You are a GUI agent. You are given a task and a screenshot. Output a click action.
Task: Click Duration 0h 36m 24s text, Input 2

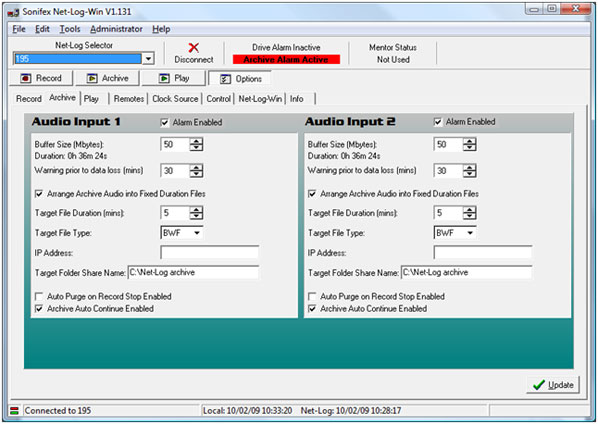point(344,156)
